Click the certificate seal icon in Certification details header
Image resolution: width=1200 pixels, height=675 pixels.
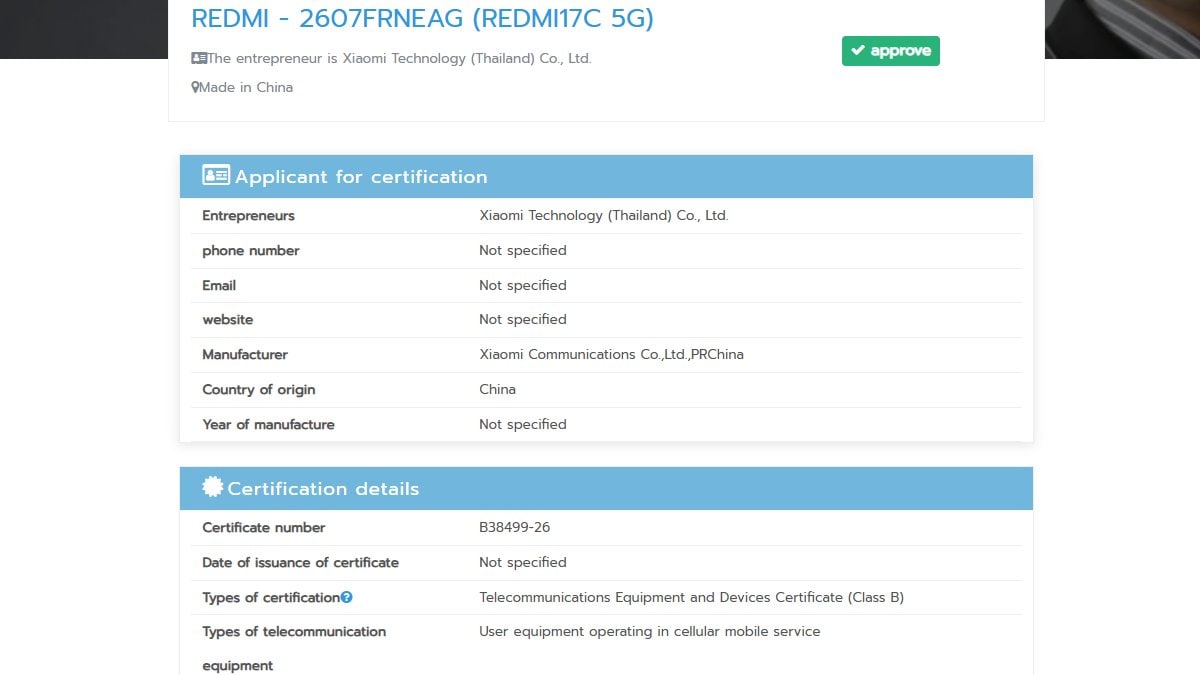point(212,487)
